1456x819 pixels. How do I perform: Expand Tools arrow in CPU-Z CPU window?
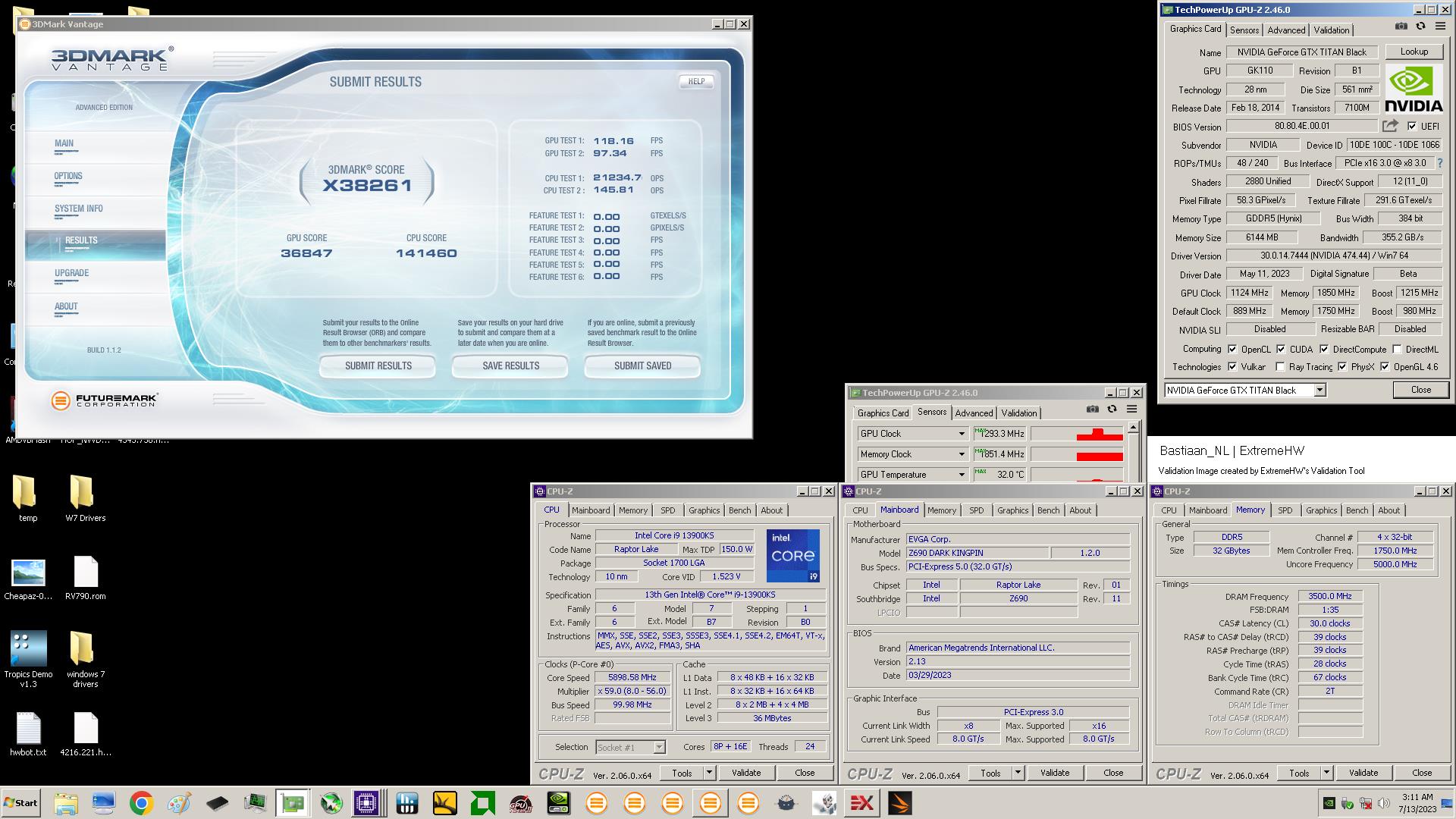click(x=709, y=773)
